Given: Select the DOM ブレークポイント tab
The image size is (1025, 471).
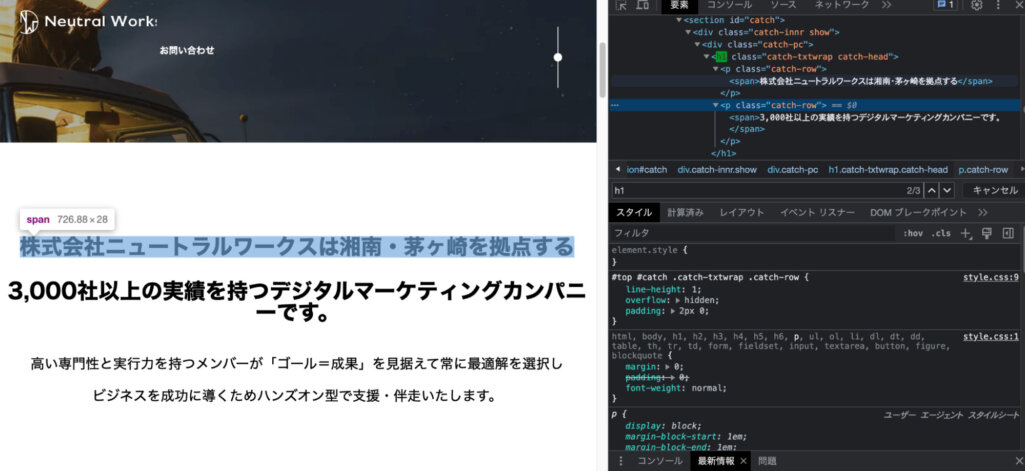Looking at the screenshot, I should (x=918, y=212).
